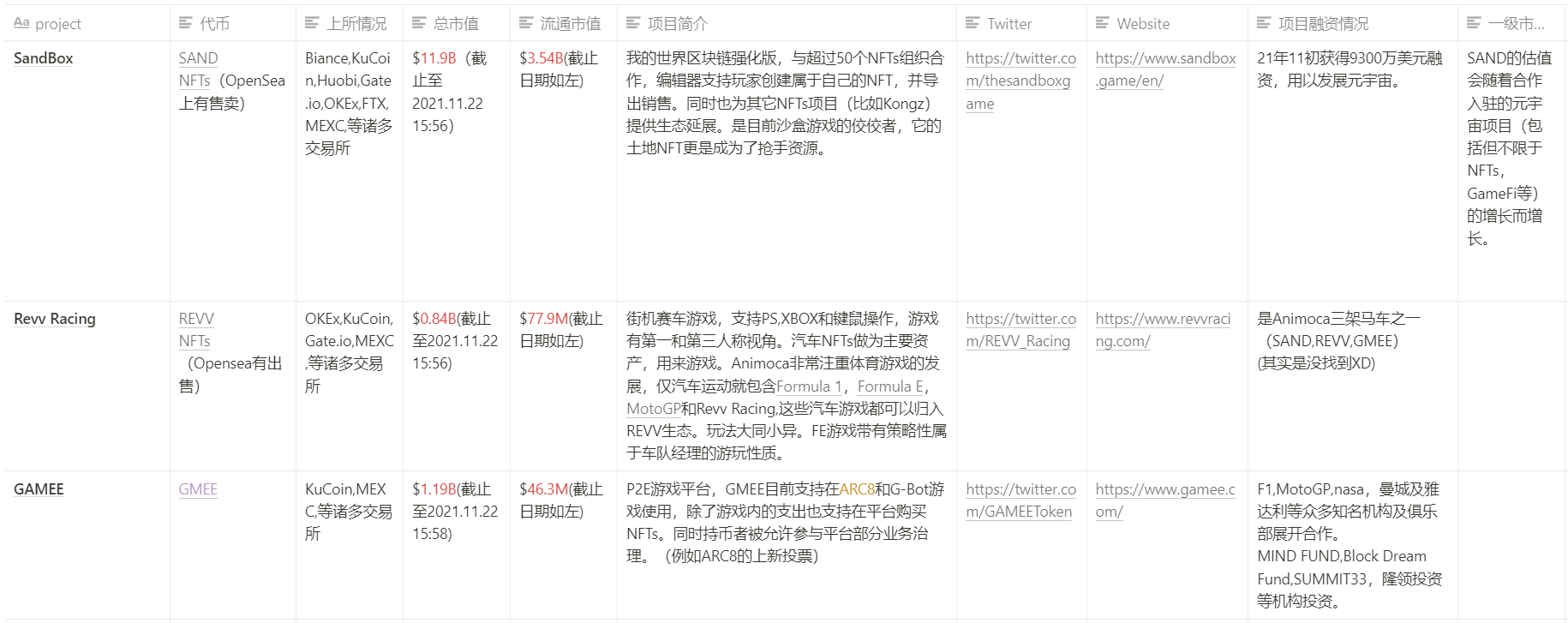Click the $77.9M circulating cap value
The image size is (1568, 623).
[543, 319]
